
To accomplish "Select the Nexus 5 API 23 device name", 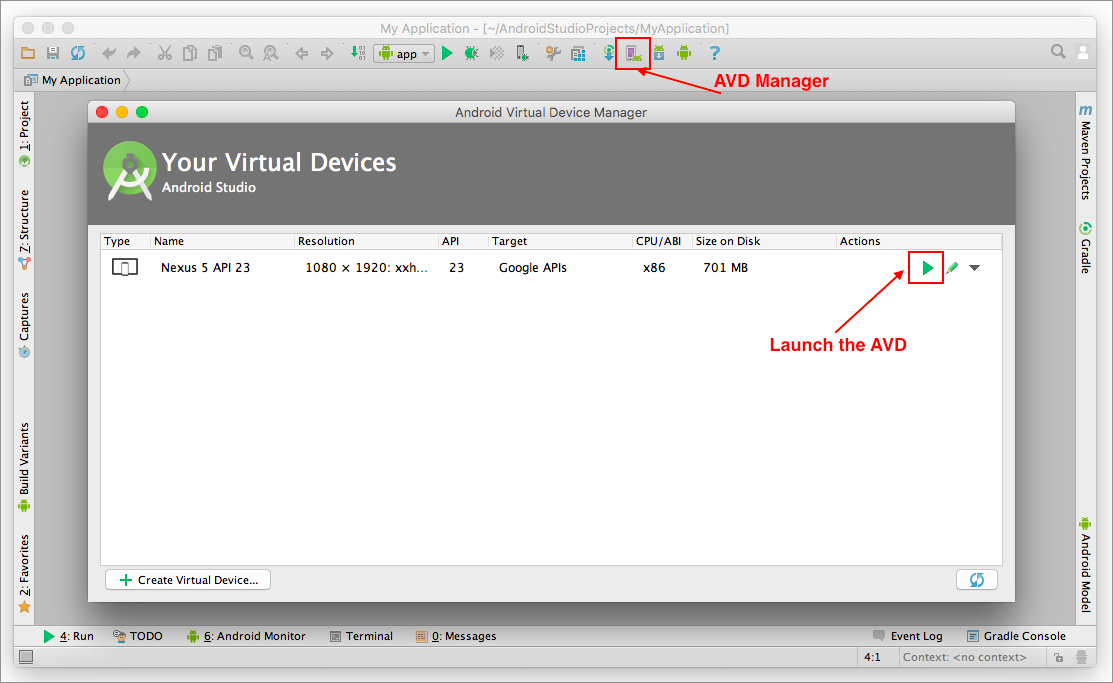I will [206, 268].
